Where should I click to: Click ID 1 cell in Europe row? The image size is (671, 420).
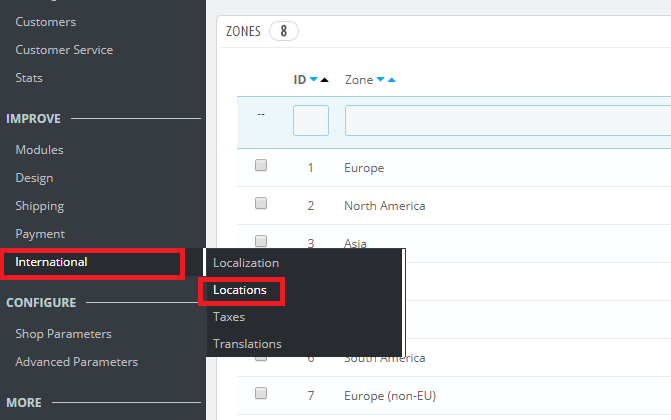[311, 168]
